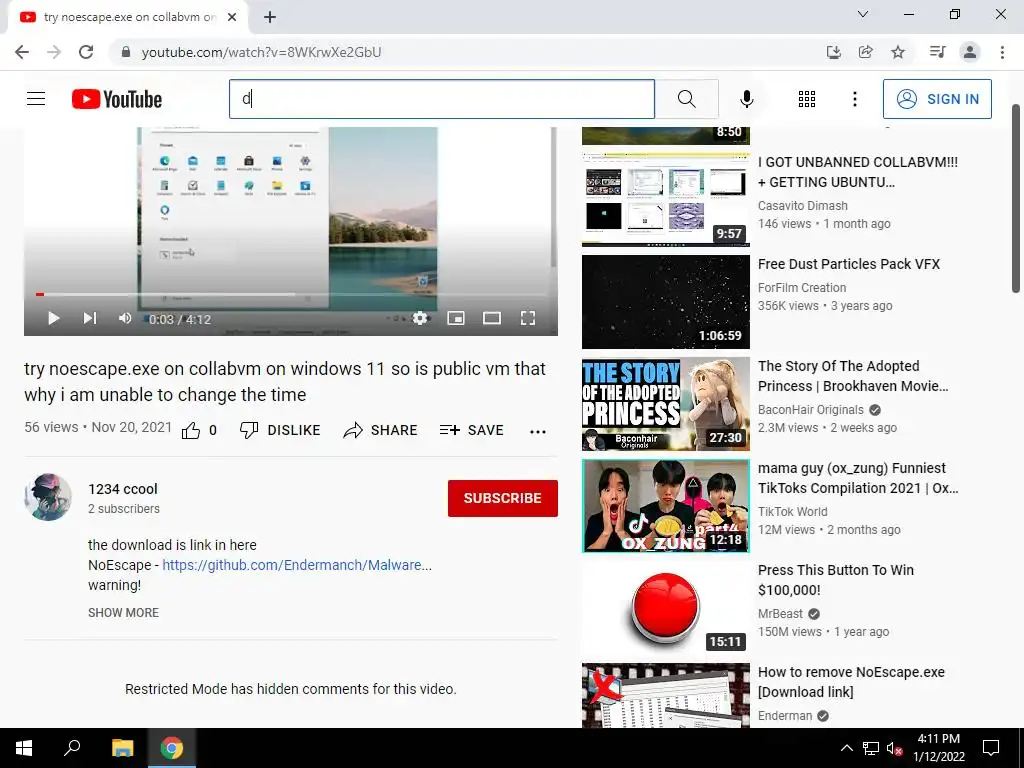Start voice search with microphone

tap(746, 99)
